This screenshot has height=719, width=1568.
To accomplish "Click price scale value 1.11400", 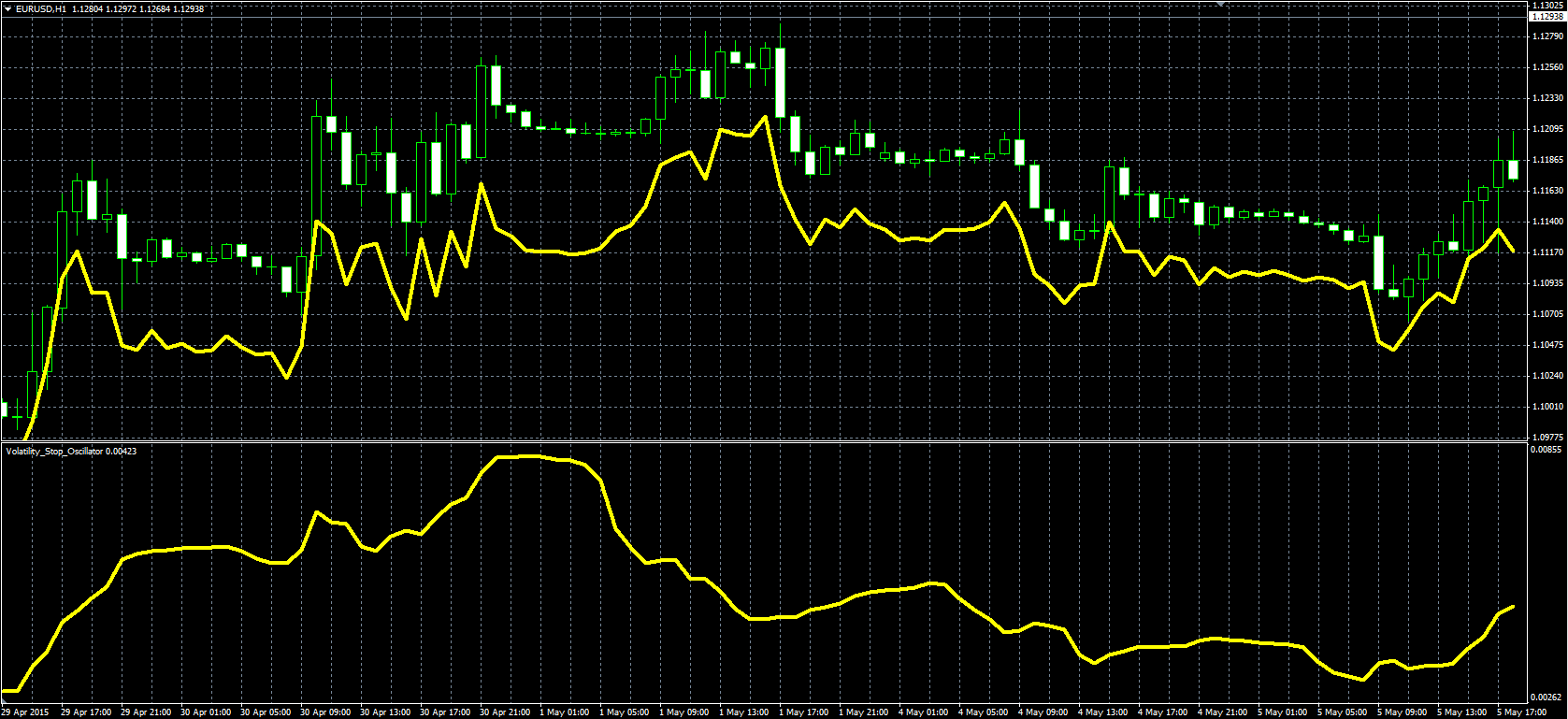I will pyautogui.click(x=1547, y=222).
